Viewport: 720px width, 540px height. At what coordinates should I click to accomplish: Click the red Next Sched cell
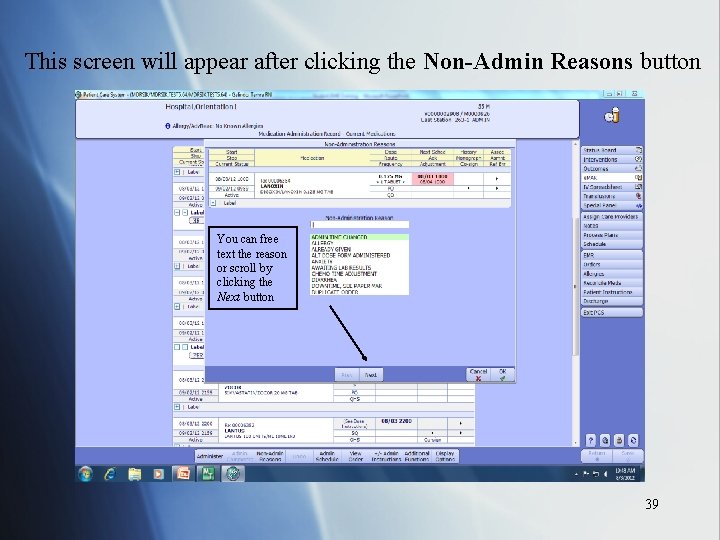pyautogui.click(x=432, y=179)
